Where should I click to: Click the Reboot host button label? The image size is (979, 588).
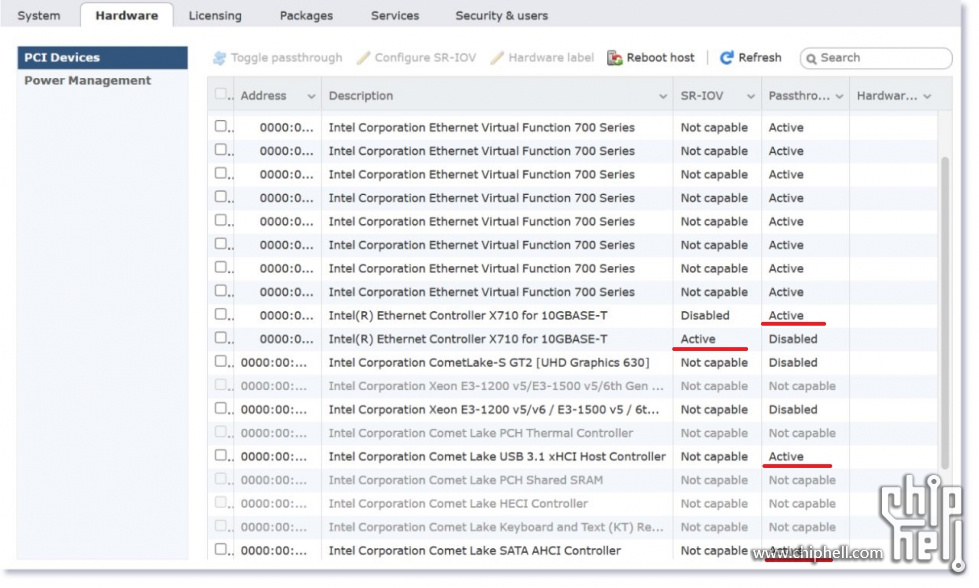pos(661,58)
